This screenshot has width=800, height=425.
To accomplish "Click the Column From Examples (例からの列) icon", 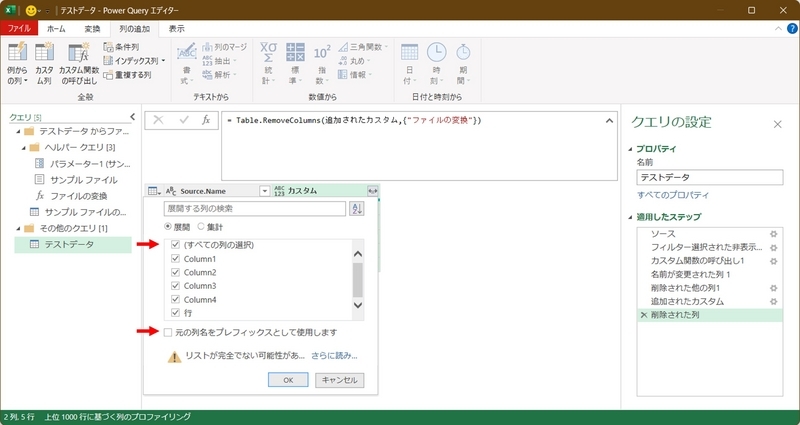I will 17,53.
